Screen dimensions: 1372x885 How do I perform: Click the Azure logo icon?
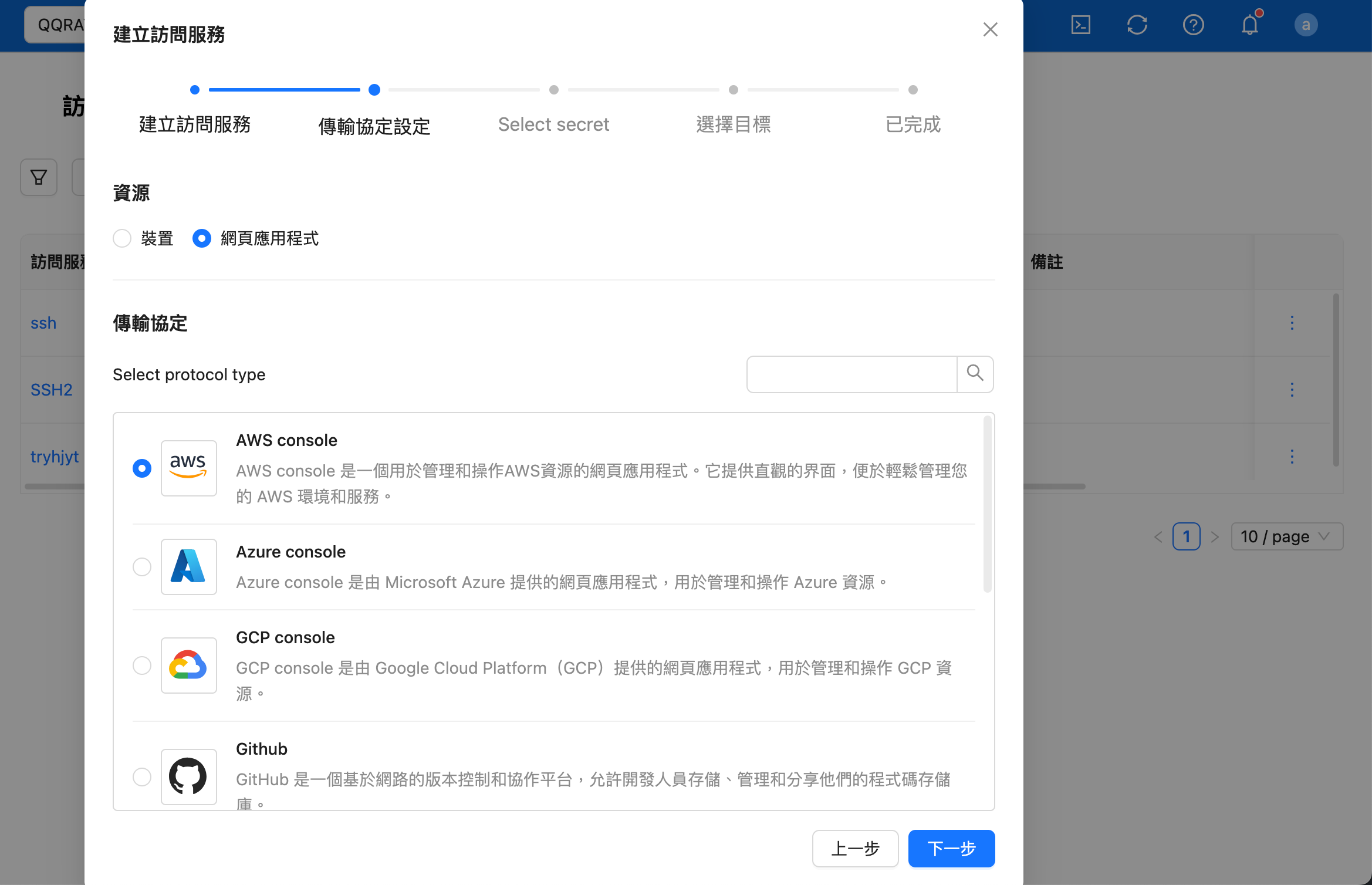(188, 566)
